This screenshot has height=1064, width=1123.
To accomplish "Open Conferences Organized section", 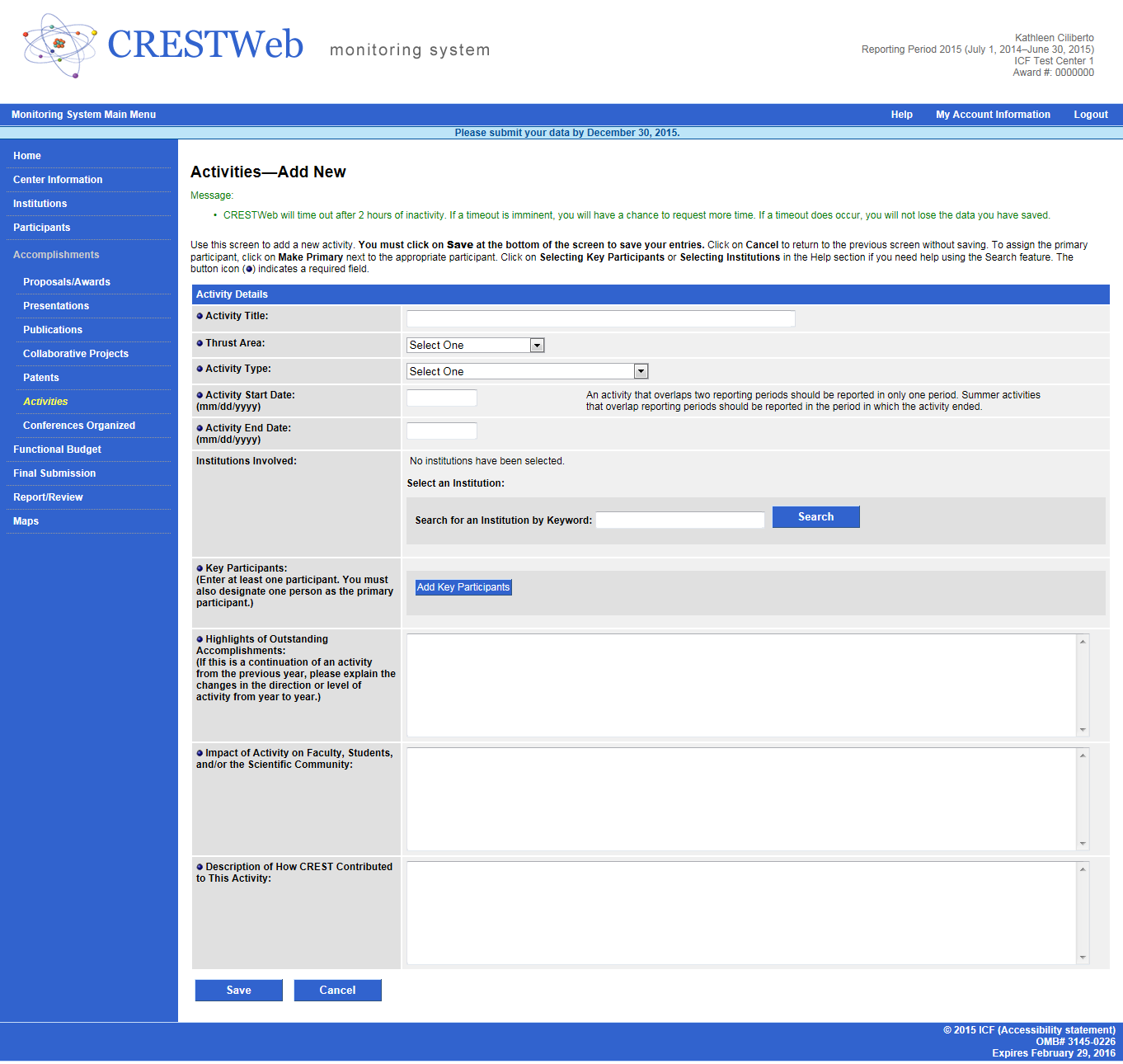I will coord(79,426).
